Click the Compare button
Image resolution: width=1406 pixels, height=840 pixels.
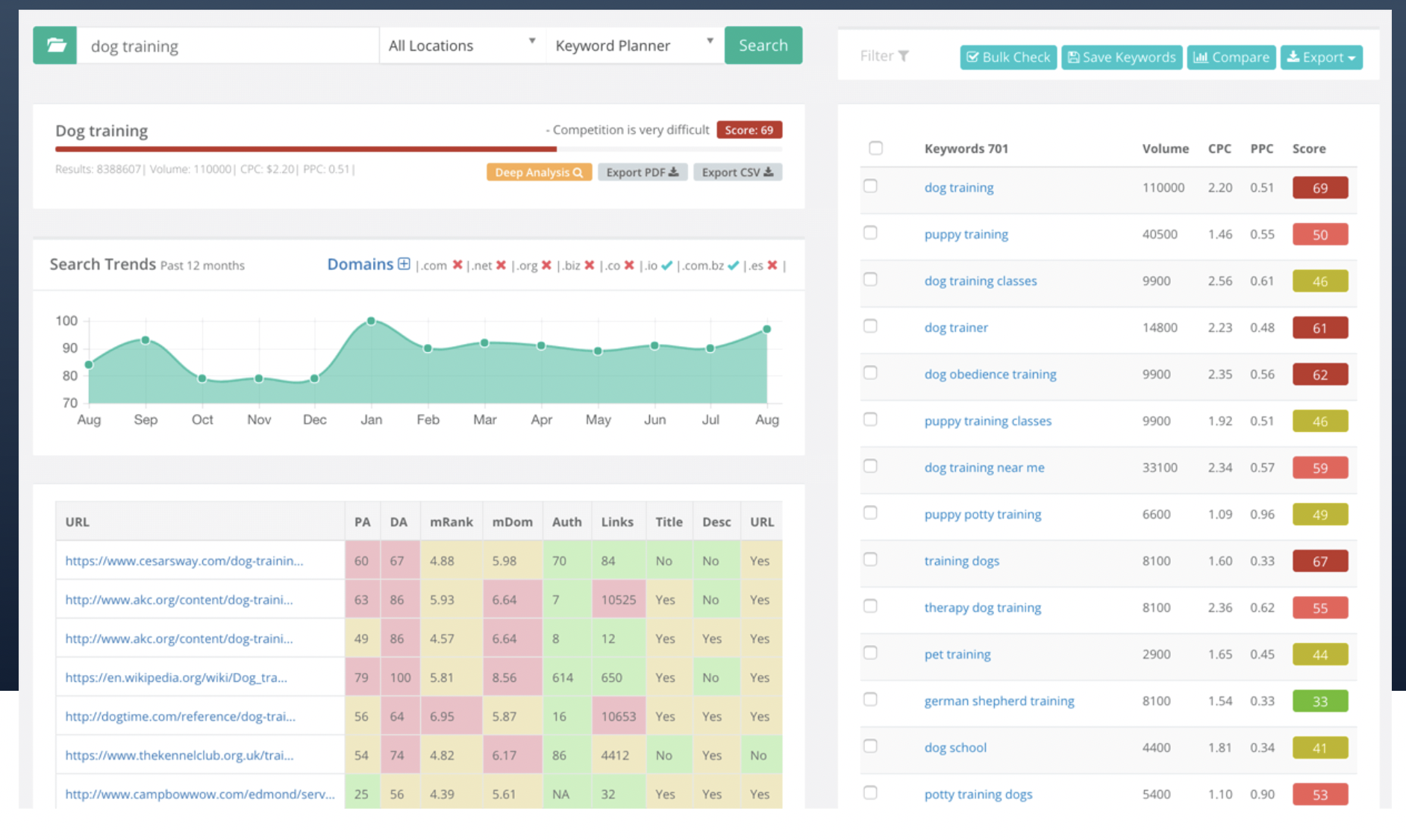1231,57
